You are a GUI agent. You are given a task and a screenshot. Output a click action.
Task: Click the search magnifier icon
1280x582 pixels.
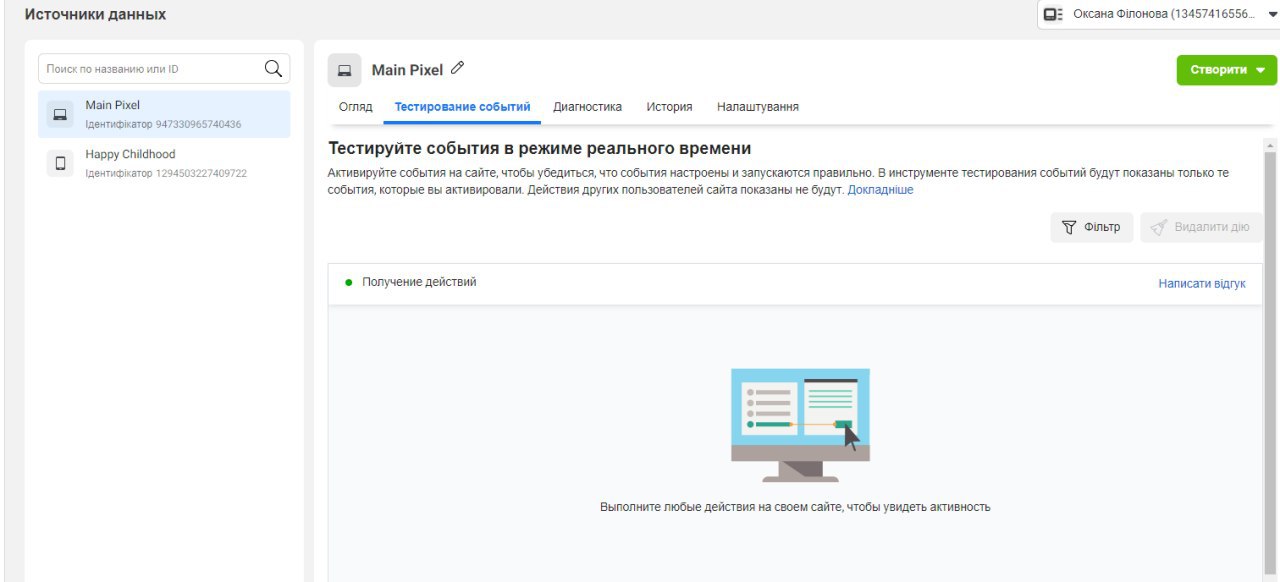tap(273, 68)
